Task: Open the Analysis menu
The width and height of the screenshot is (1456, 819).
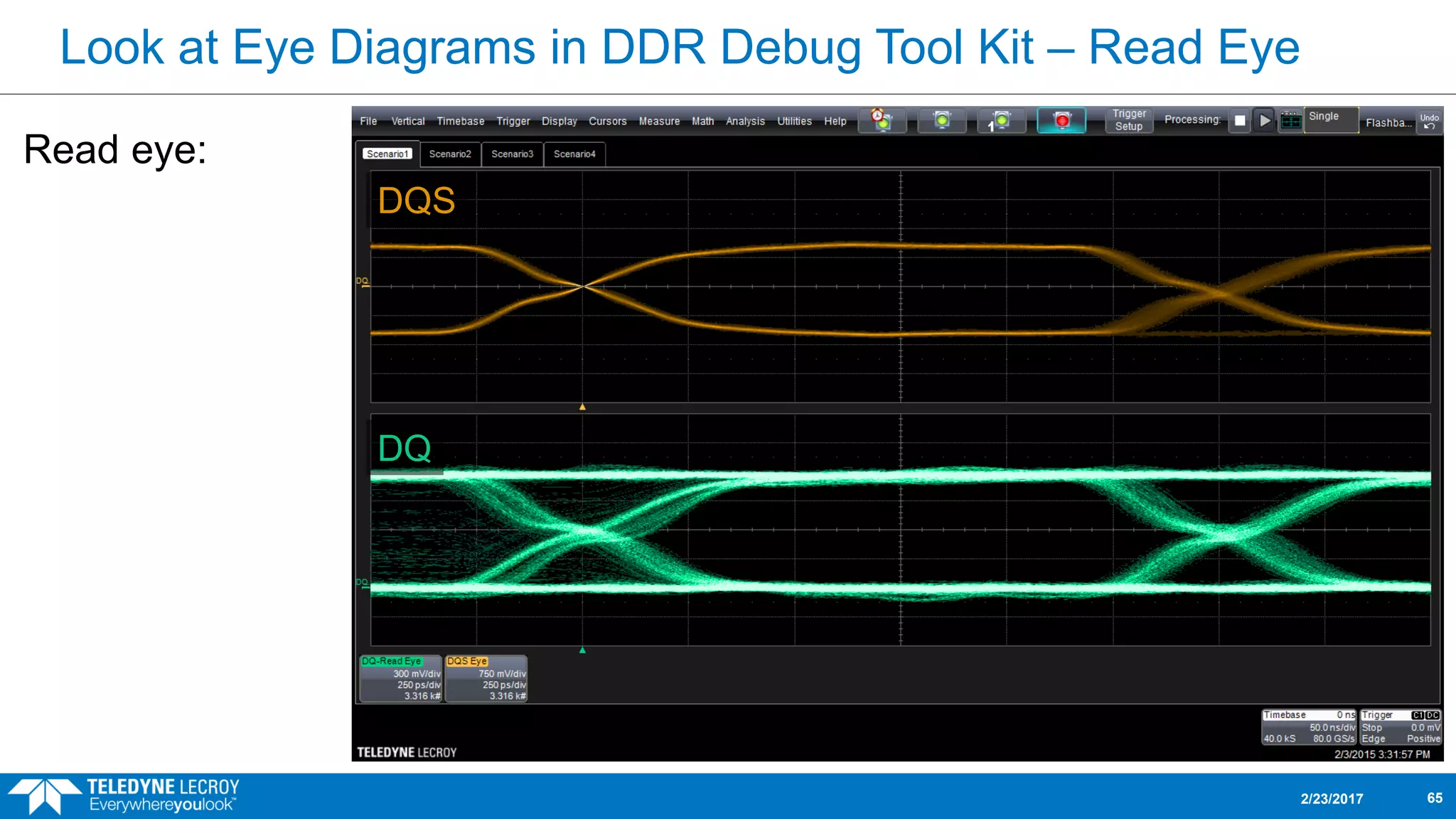Action: pyautogui.click(x=745, y=121)
